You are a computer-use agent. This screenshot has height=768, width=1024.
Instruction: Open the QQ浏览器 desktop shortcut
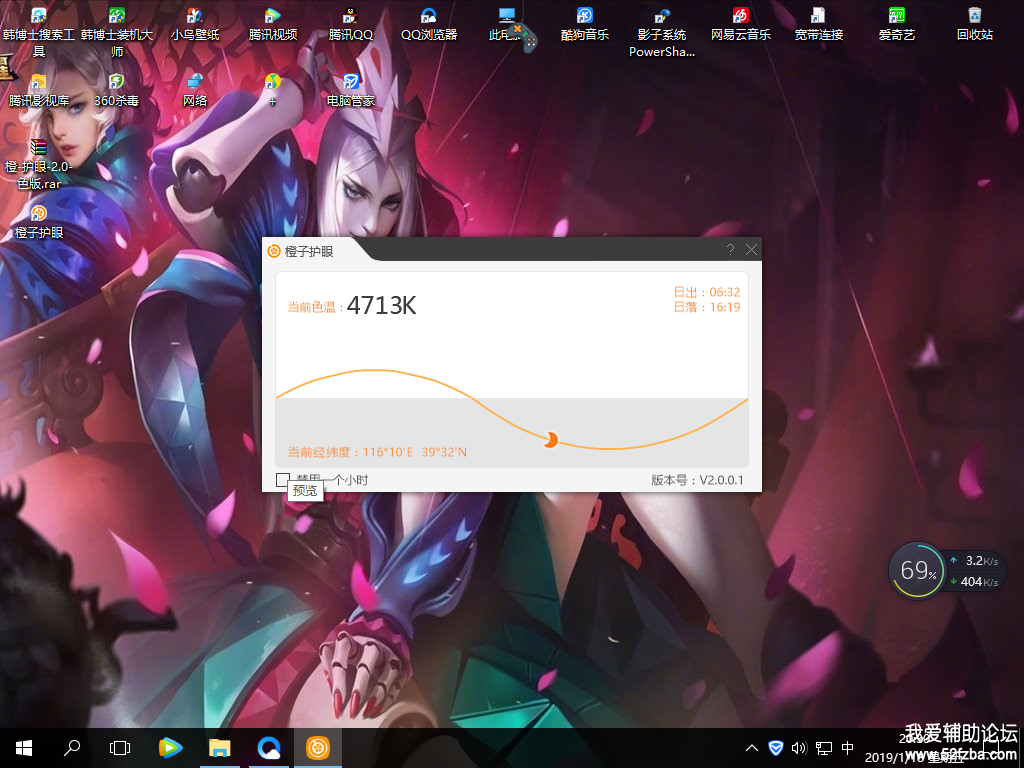[428, 25]
